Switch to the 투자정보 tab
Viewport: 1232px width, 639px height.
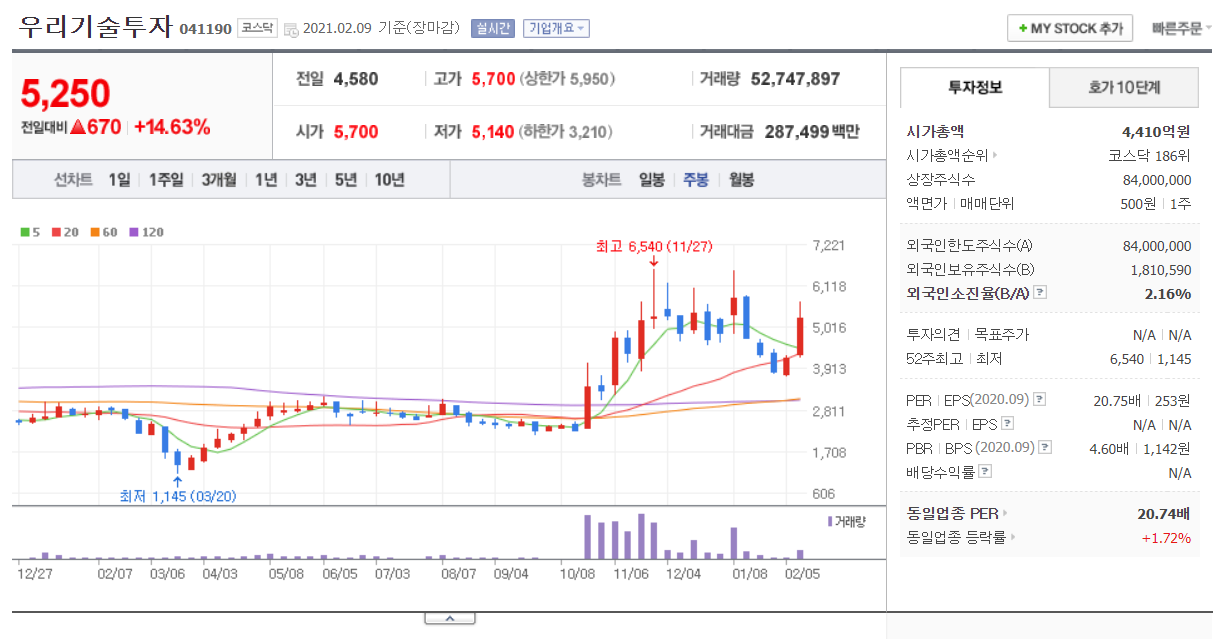tap(975, 88)
